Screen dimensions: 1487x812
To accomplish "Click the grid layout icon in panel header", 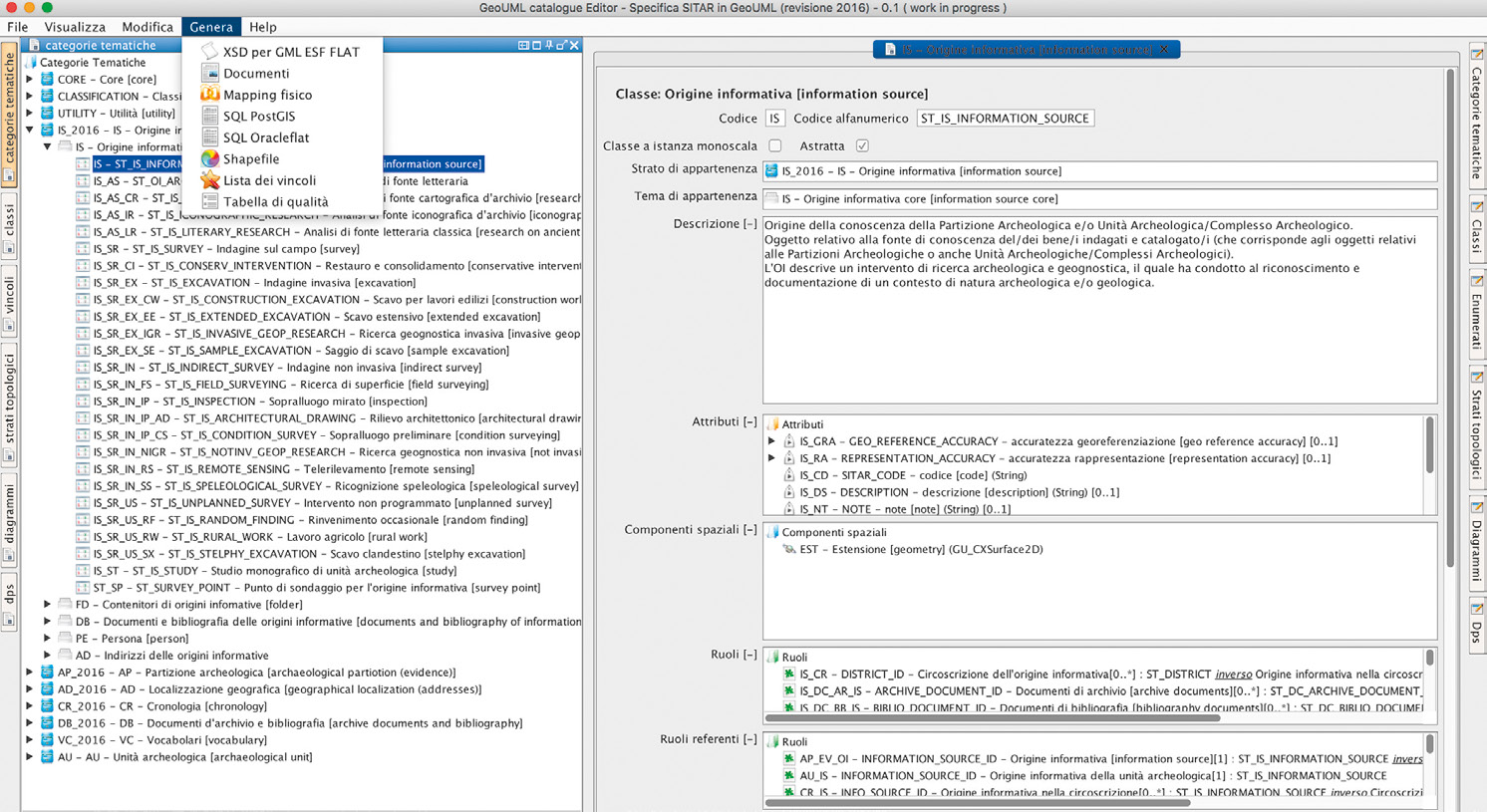I will pyautogui.click(x=523, y=45).
